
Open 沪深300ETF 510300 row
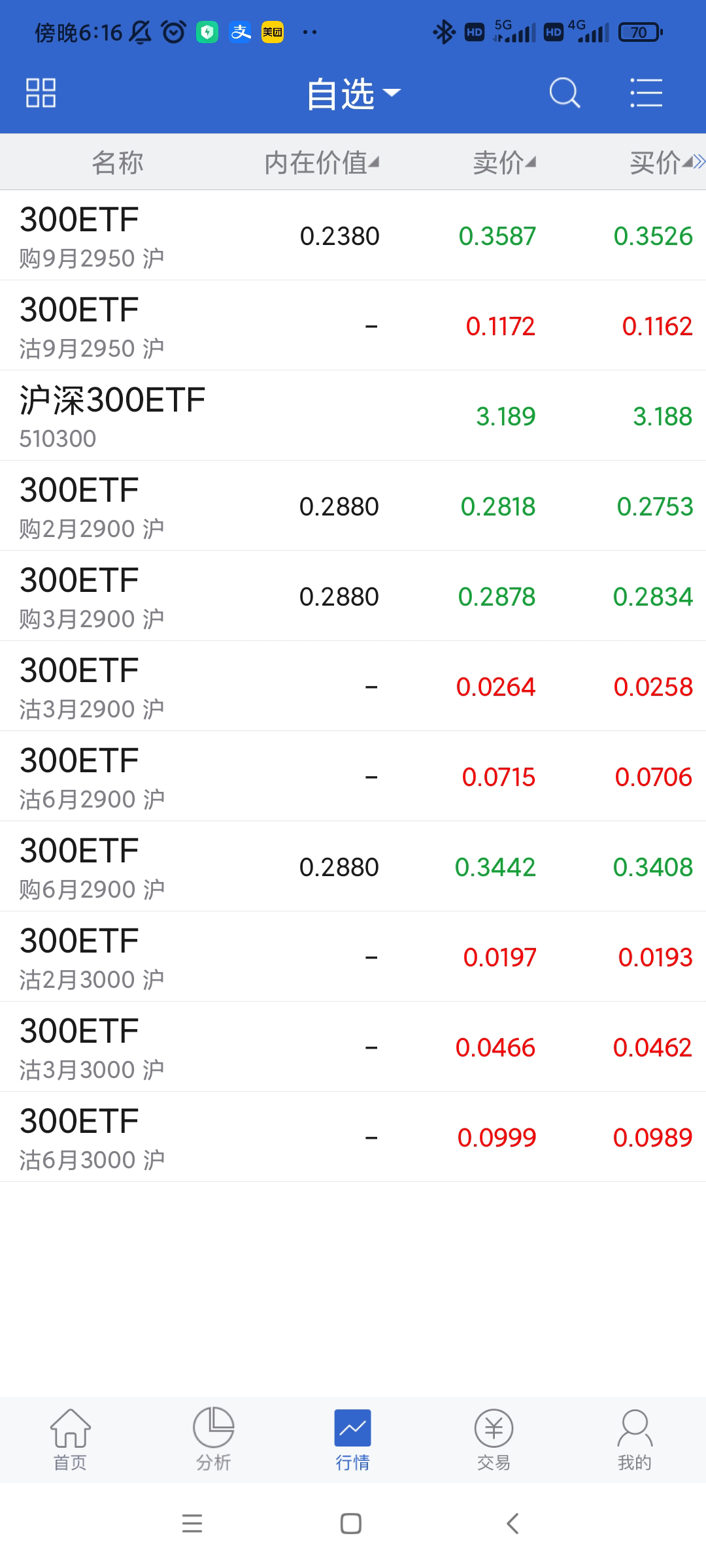pyautogui.click(x=353, y=416)
